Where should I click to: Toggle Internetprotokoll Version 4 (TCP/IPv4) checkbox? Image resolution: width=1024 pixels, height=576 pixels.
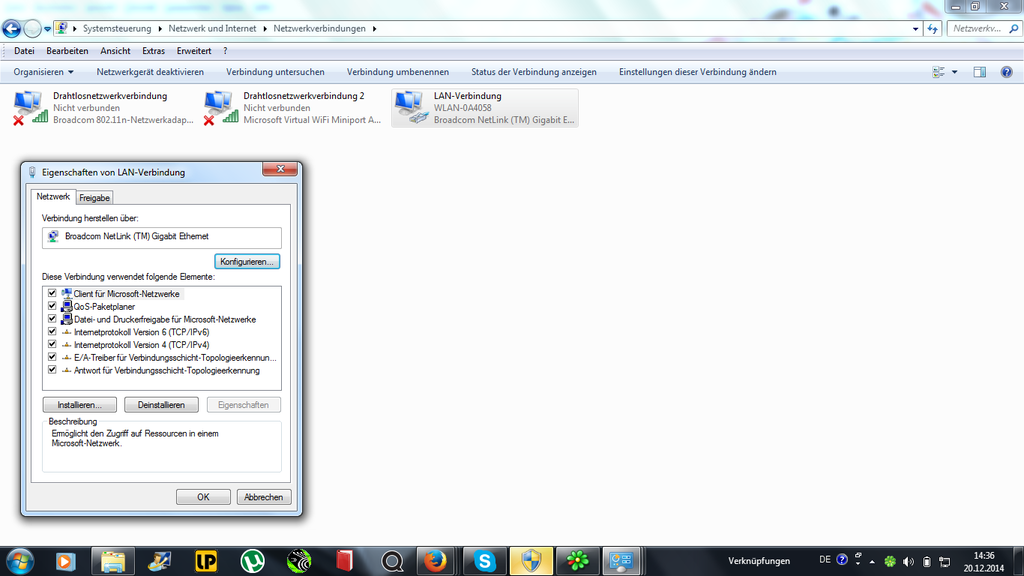click(52, 344)
